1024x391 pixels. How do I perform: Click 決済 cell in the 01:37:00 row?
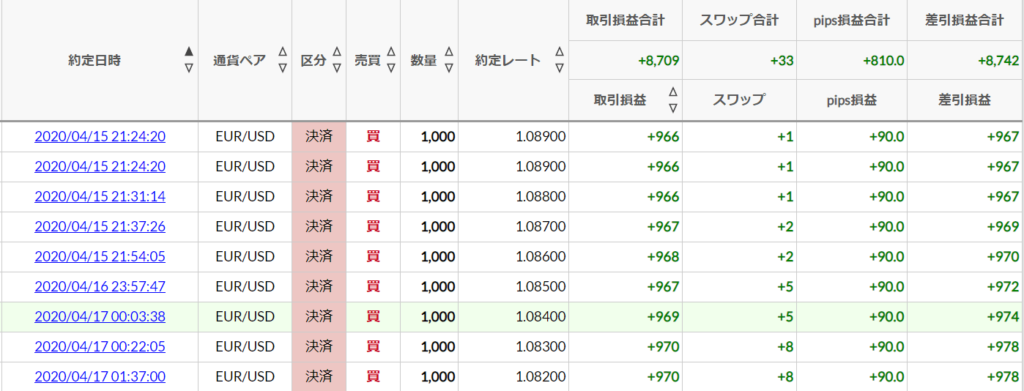(319, 377)
